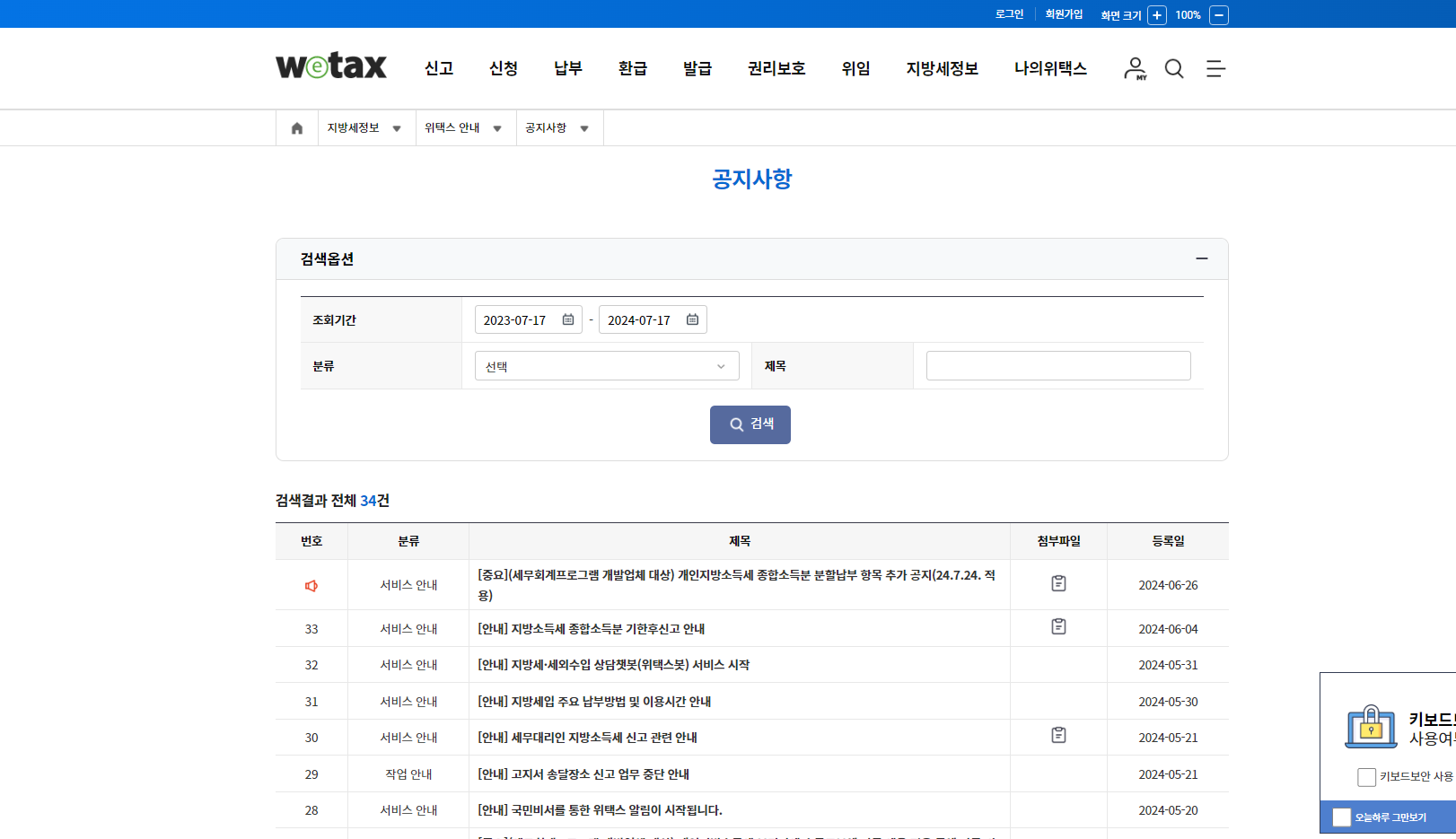This screenshot has height=839, width=1456.
Task: Open the MY user profile icon
Action: pos(1136,68)
